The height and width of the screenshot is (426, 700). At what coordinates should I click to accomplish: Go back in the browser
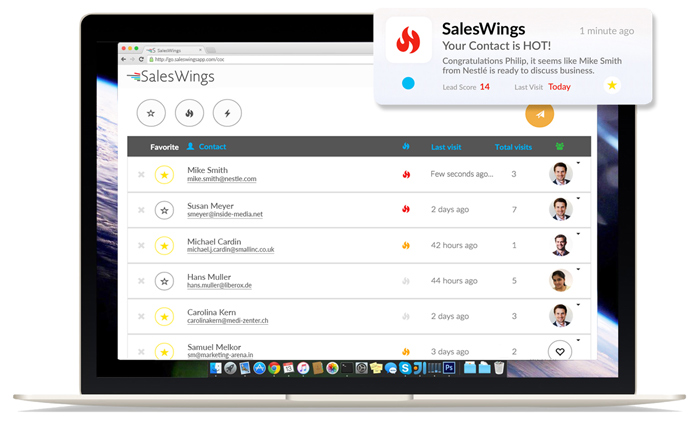click(x=124, y=59)
